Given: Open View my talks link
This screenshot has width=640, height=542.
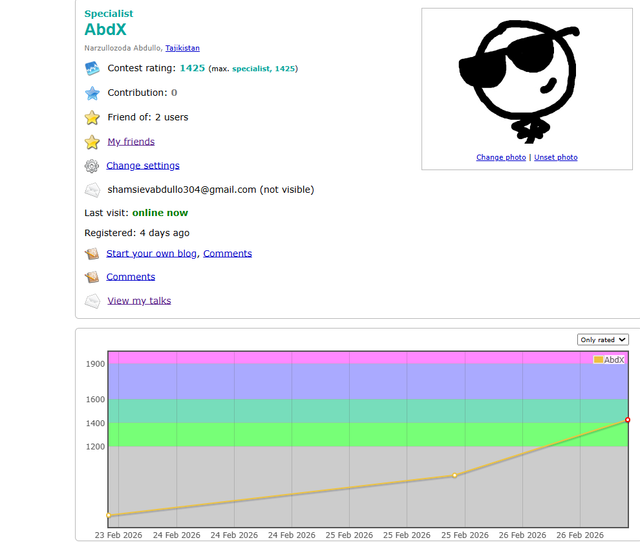Looking at the screenshot, I should 139,301.
